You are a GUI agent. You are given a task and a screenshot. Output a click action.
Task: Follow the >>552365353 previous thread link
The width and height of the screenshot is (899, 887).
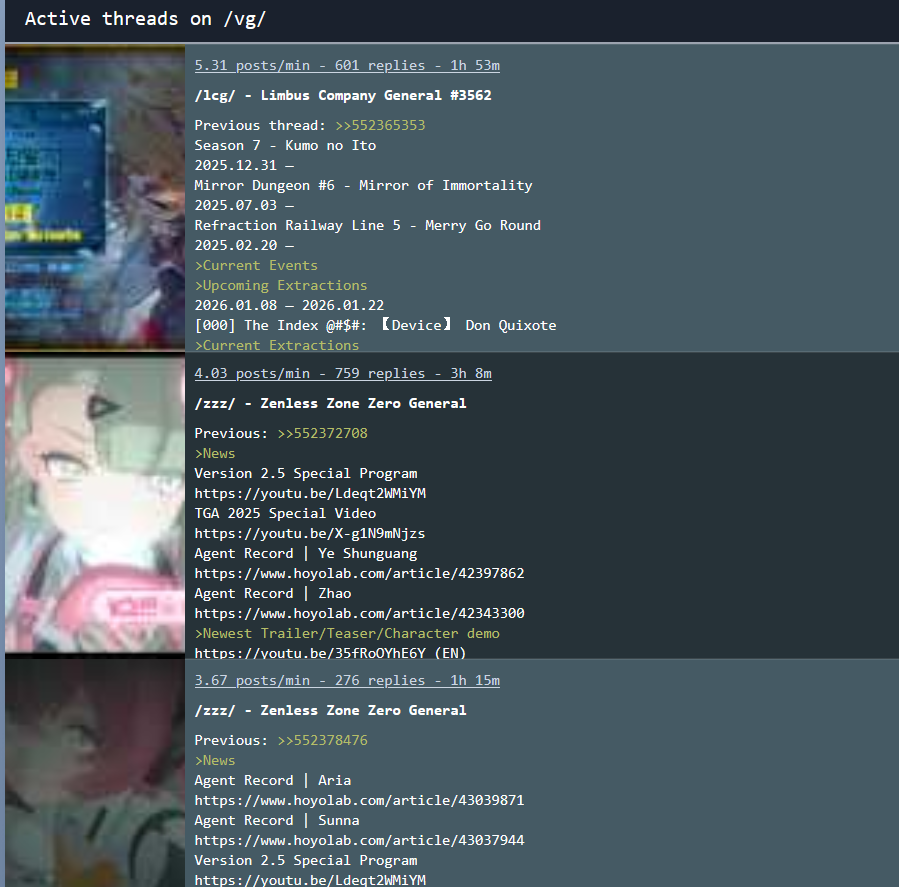tap(380, 125)
